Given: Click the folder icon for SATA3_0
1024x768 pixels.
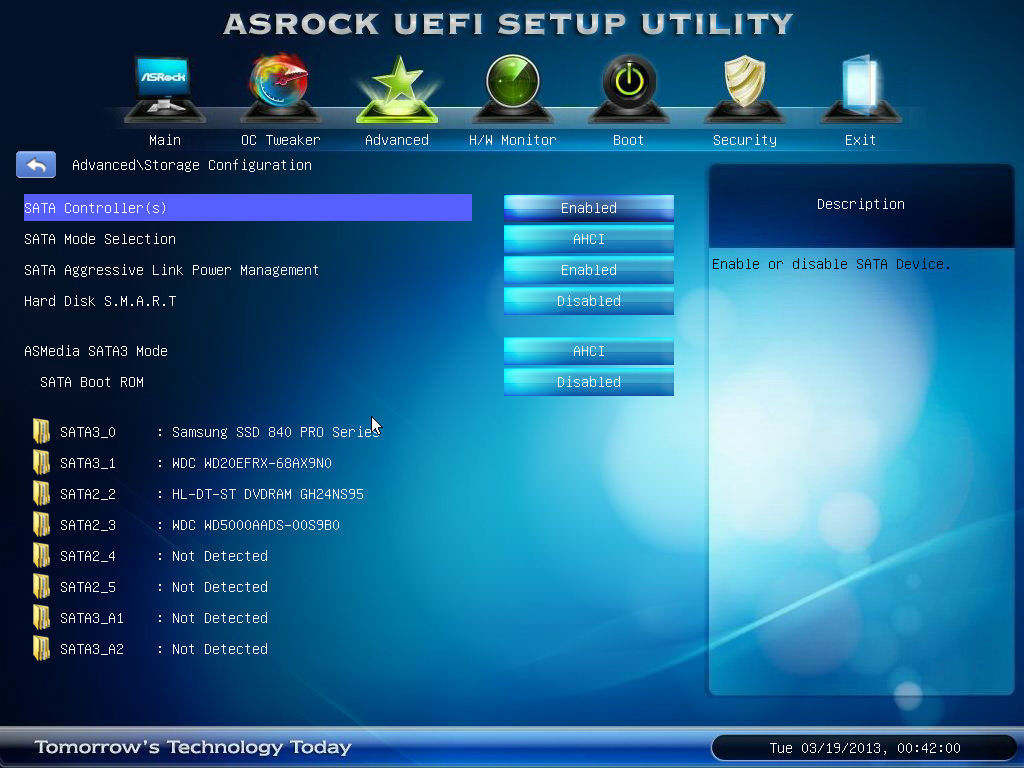Looking at the screenshot, I should (41, 432).
